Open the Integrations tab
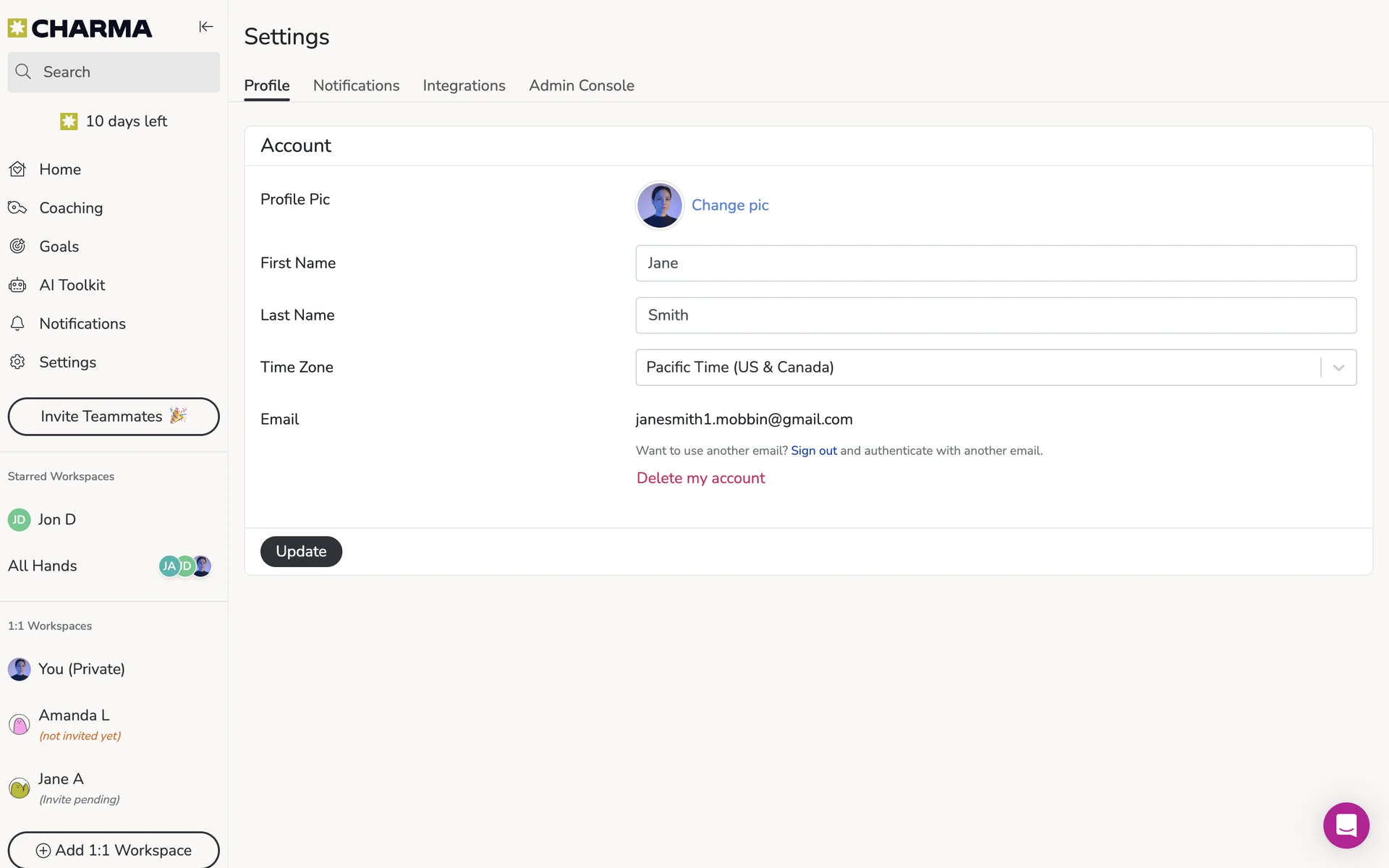Viewport: 1389px width, 868px height. (464, 85)
